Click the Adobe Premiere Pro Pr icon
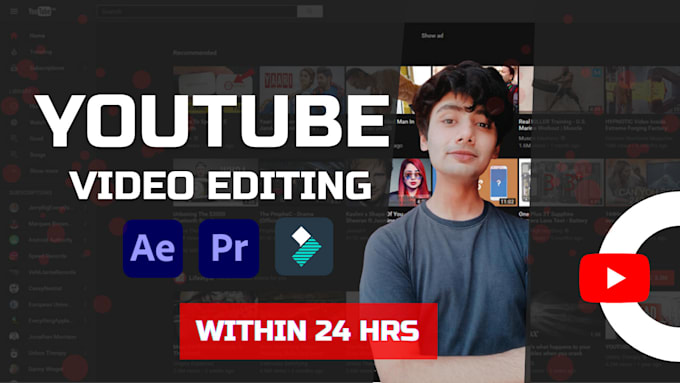This screenshot has height=383, width=680. coord(229,249)
